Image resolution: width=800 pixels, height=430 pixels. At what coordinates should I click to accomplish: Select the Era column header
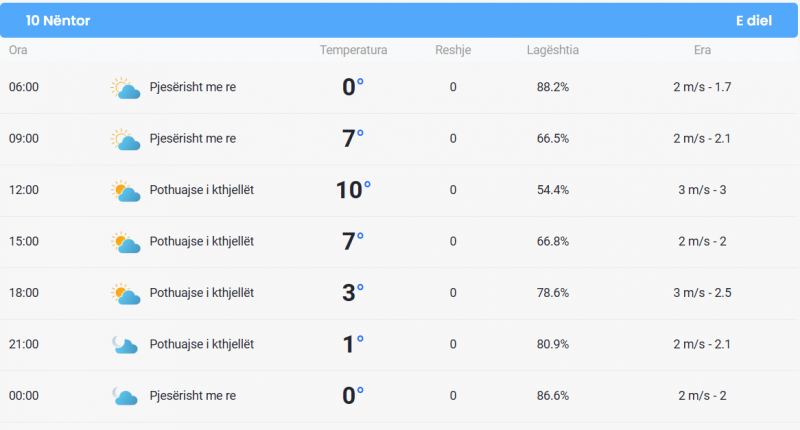(x=702, y=50)
